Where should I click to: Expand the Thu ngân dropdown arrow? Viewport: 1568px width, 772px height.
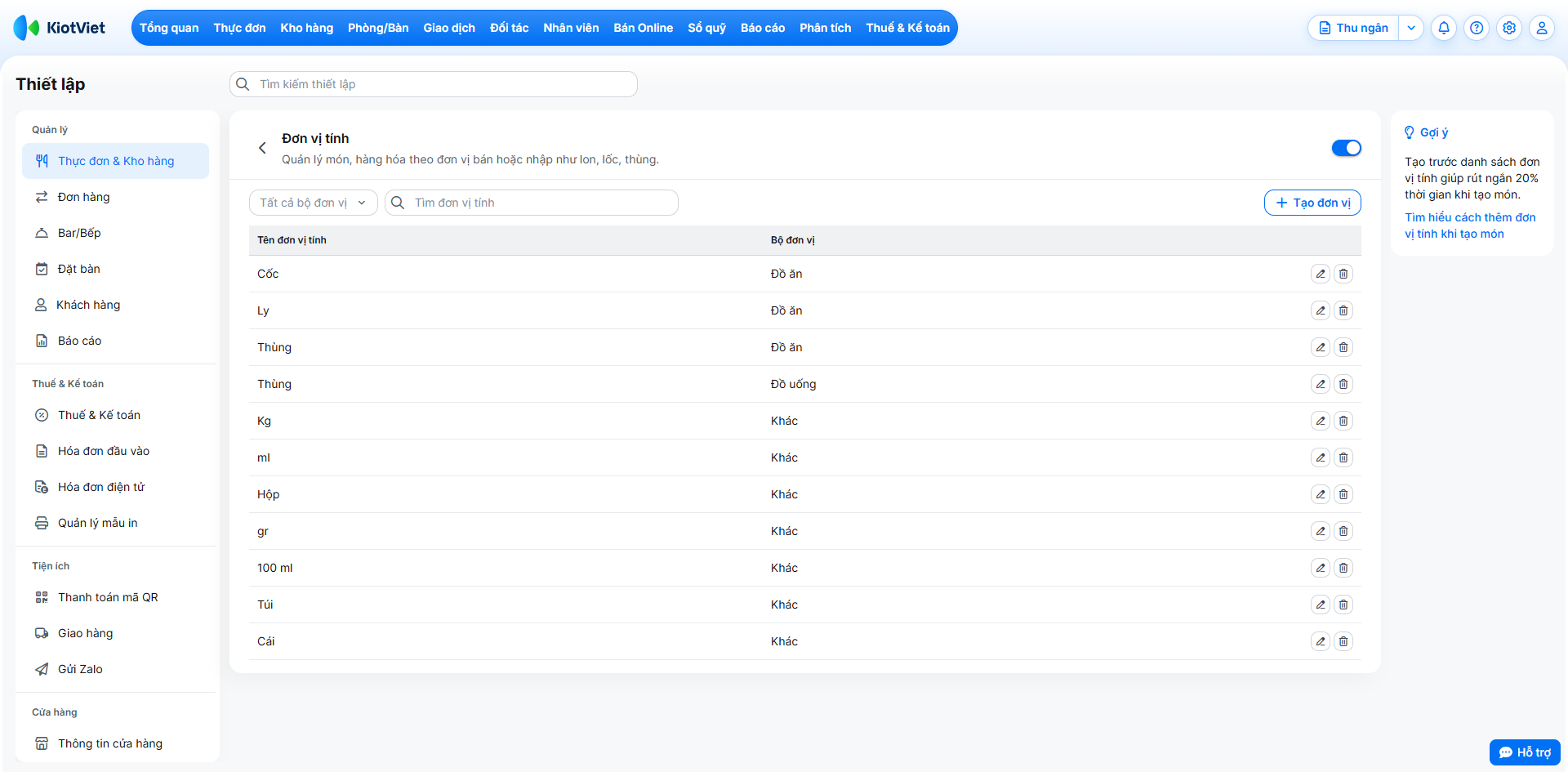click(x=1411, y=28)
